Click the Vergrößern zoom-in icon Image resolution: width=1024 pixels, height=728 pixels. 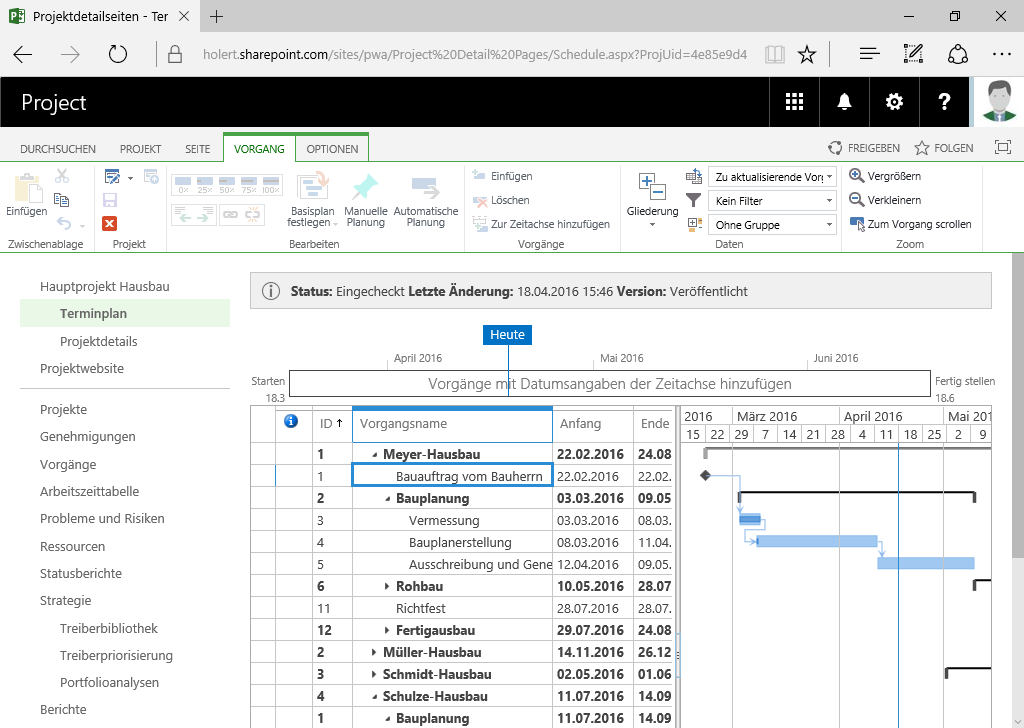[856, 176]
